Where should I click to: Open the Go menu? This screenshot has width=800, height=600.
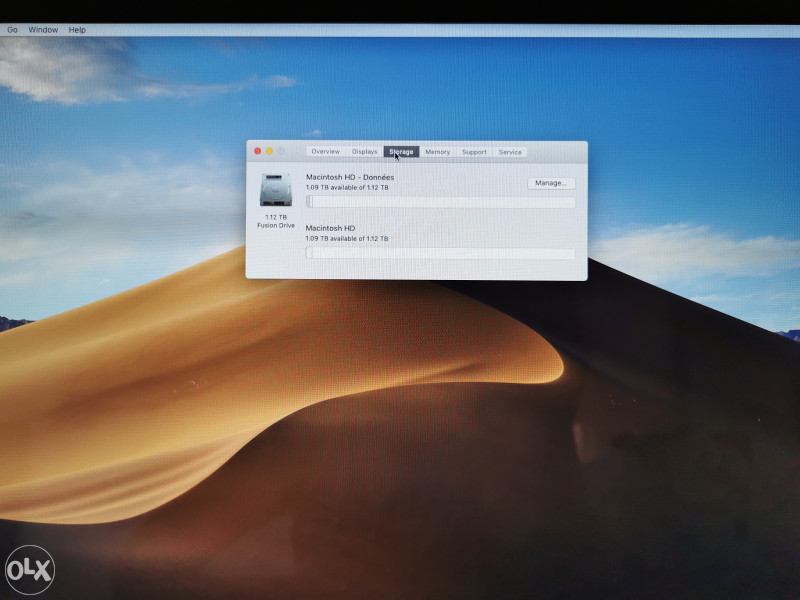(x=12, y=30)
